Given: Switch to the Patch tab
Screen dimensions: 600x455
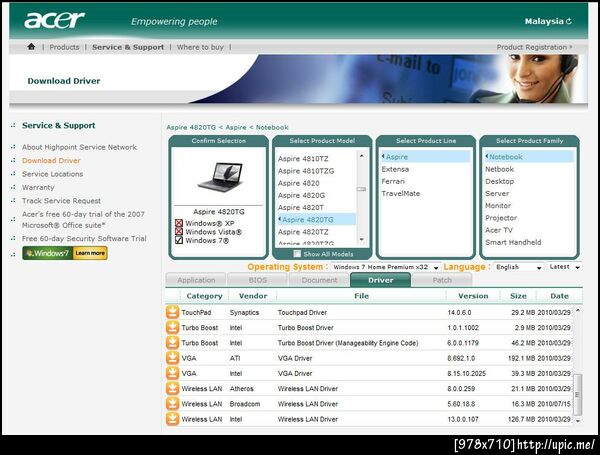Looking at the screenshot, I should pyautogui.click(x=442, y=280).
